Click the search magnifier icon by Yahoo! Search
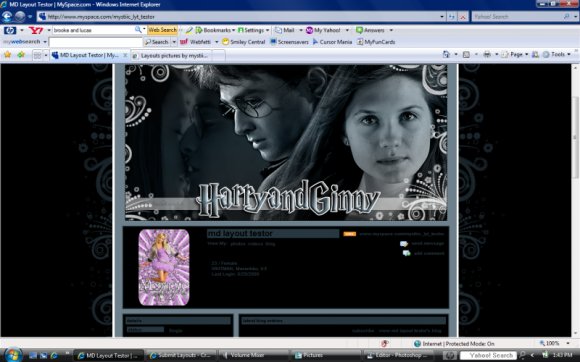This screenshot has height=362, width=580. [x=567, y=17]
